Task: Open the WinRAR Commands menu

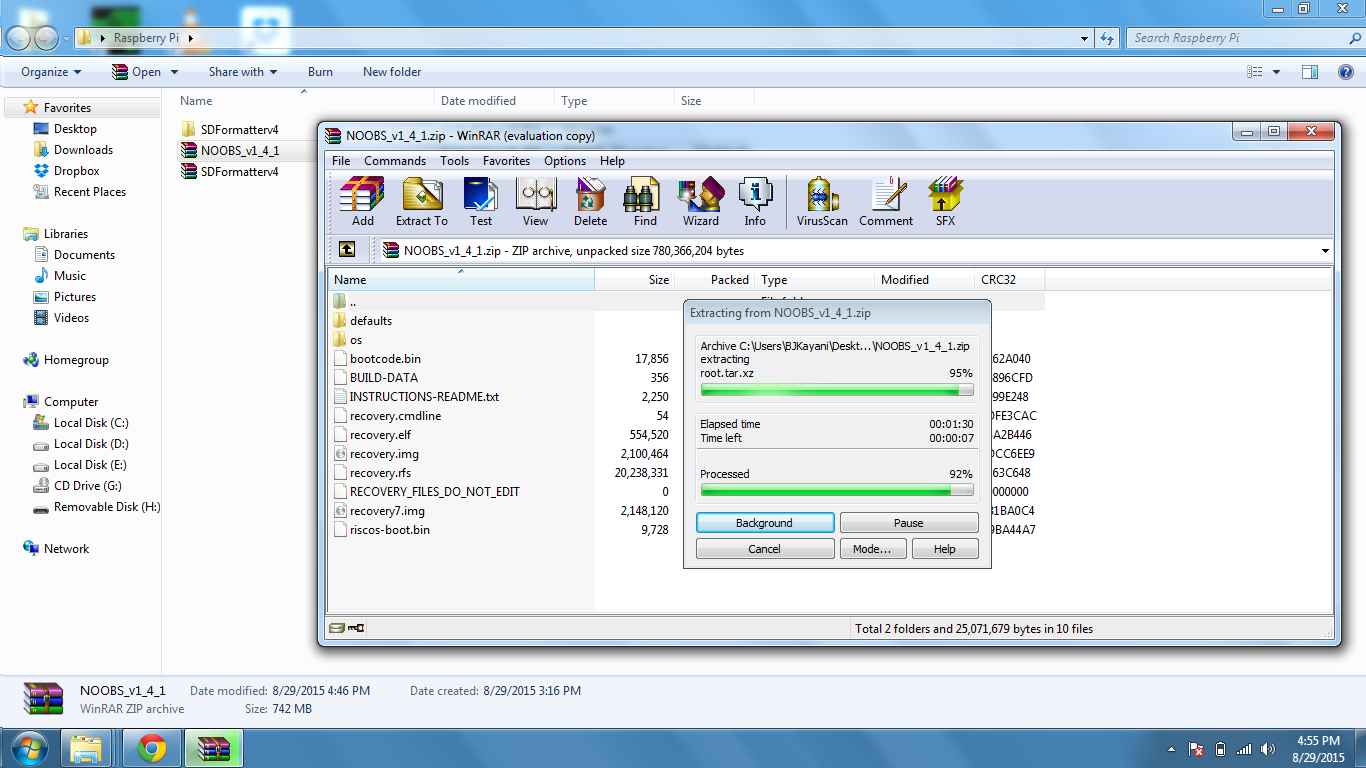Action: point(395,161)
